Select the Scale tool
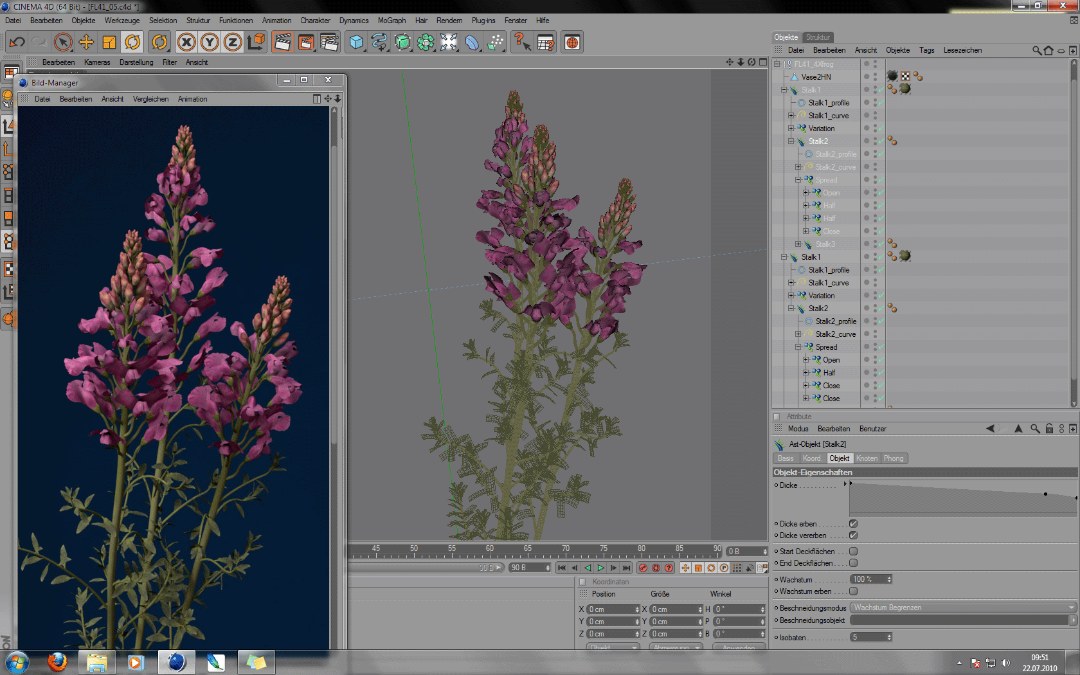 coord(107,42)
